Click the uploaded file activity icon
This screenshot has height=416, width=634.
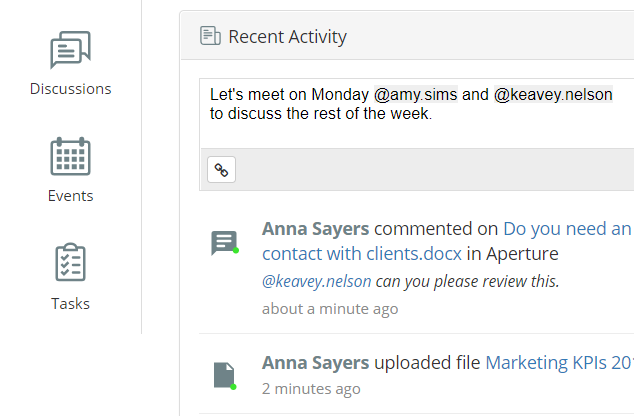[x=224, y=375]
